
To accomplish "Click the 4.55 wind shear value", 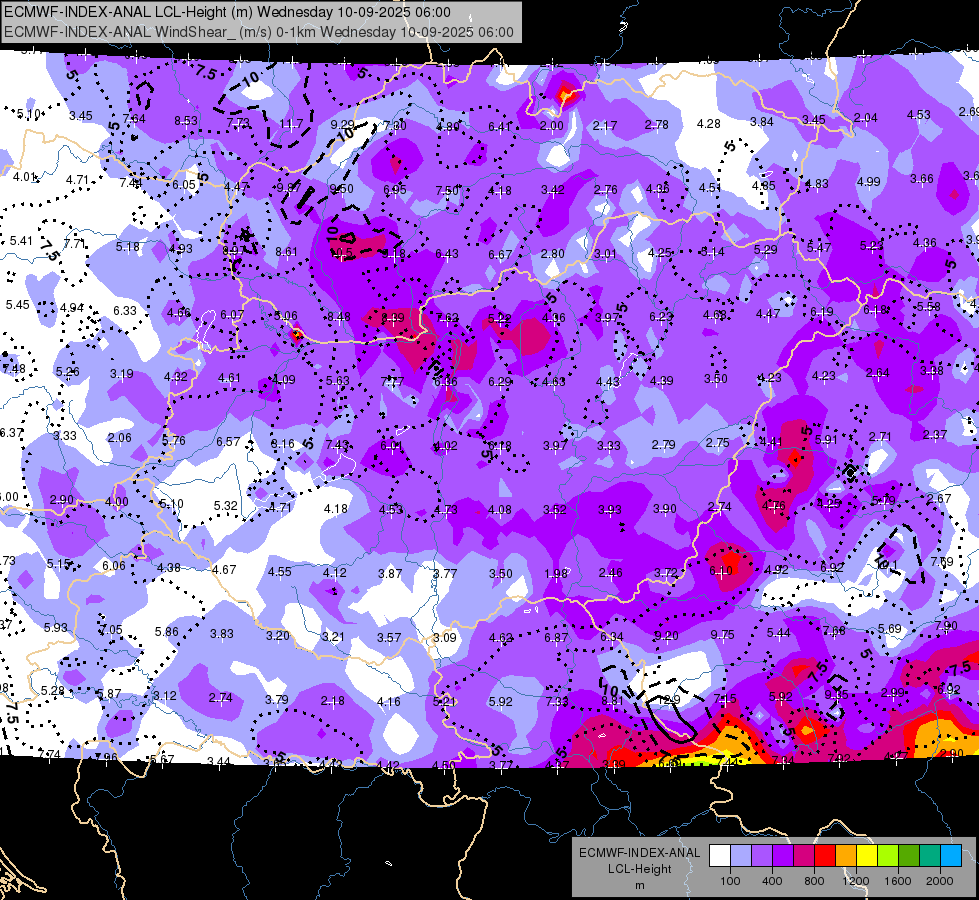I will [280, 571].
